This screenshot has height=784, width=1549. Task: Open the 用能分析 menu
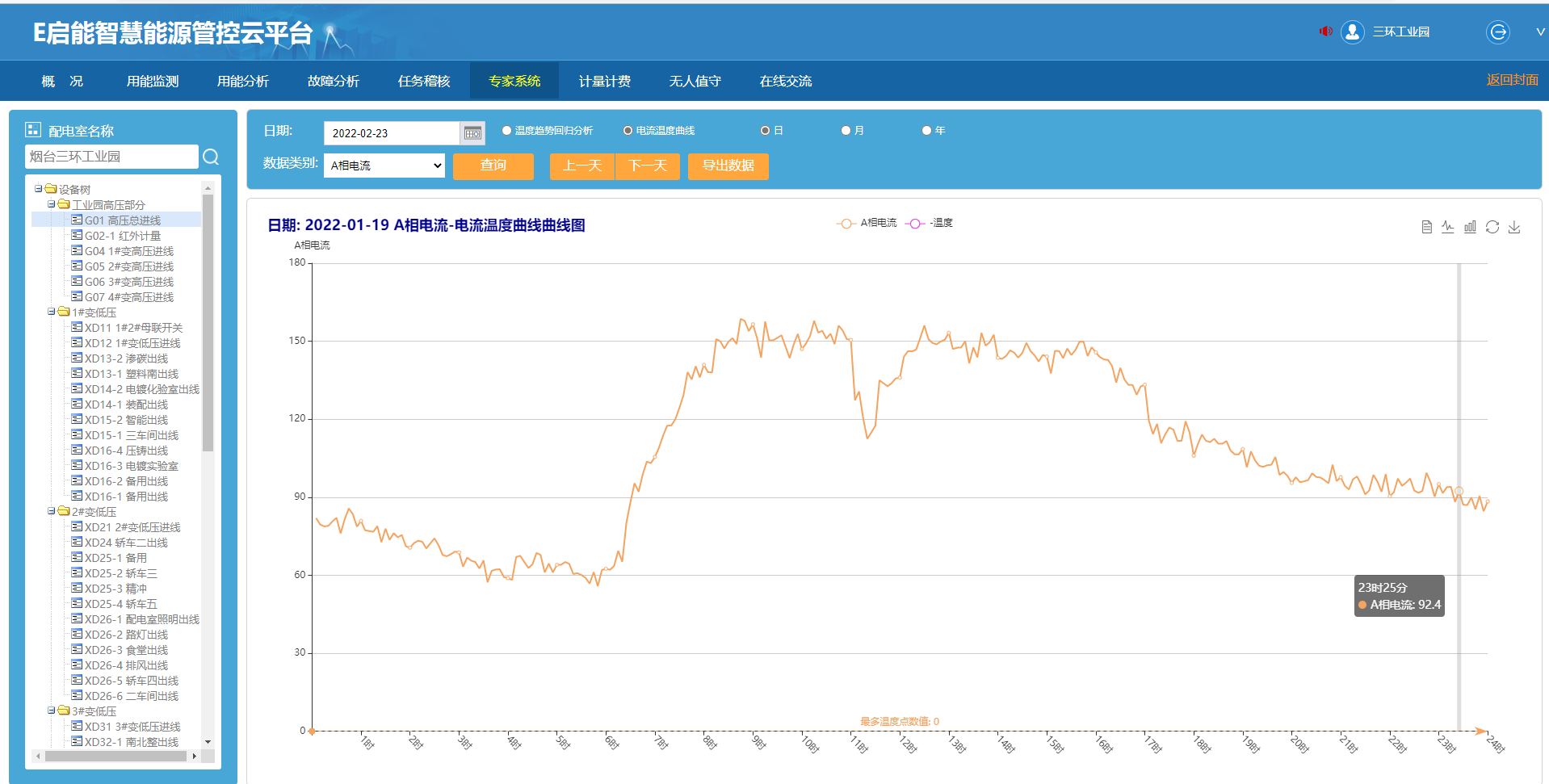click(243, 82)
